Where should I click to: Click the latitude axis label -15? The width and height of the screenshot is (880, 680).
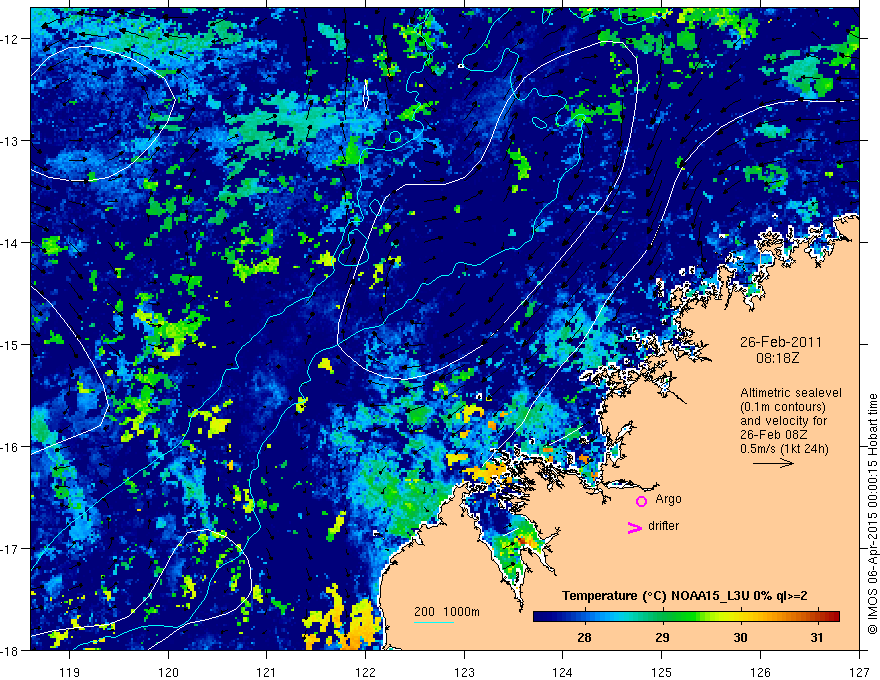(11, 344)
